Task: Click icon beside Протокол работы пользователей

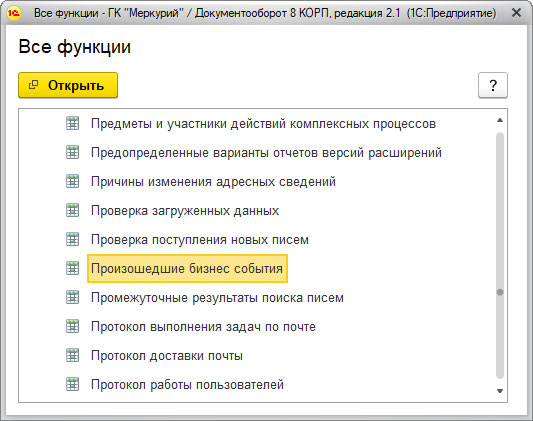Action: [72, 385]
